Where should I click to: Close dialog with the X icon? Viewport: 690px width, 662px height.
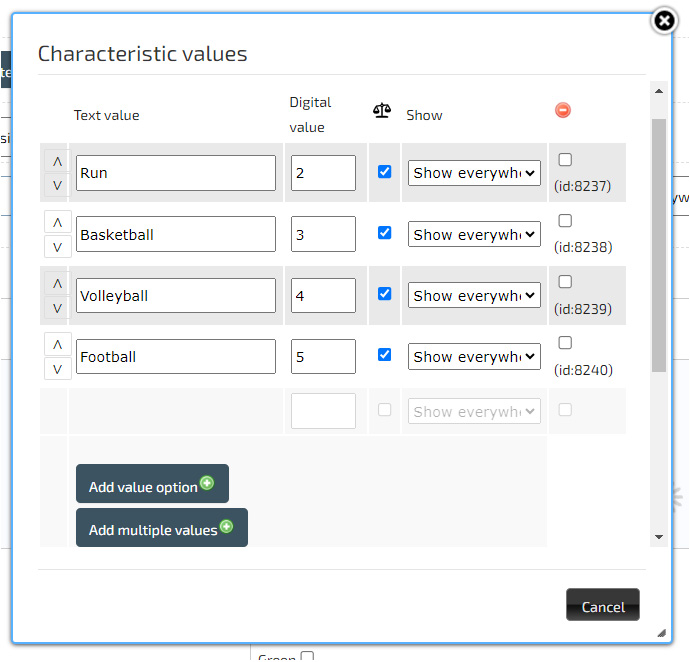coord(664,21)
